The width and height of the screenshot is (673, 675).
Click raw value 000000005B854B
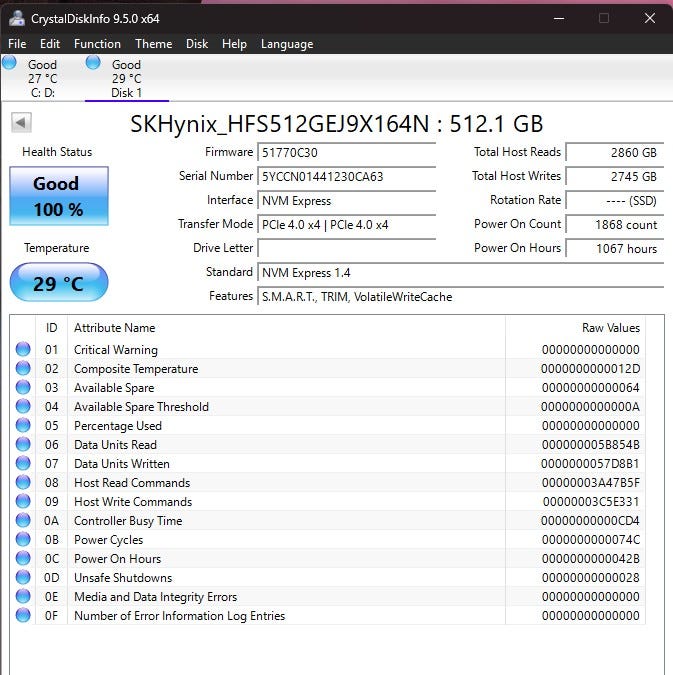tap(590, 445)
